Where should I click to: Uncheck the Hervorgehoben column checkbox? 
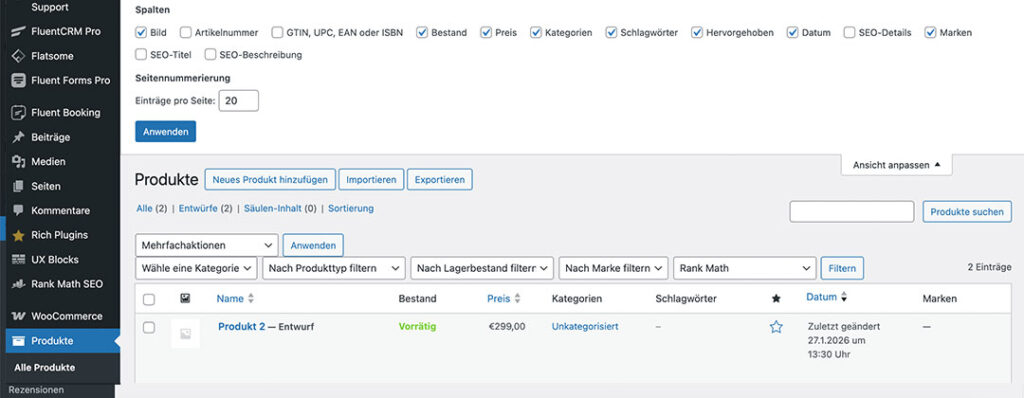(x=697, y=32)
